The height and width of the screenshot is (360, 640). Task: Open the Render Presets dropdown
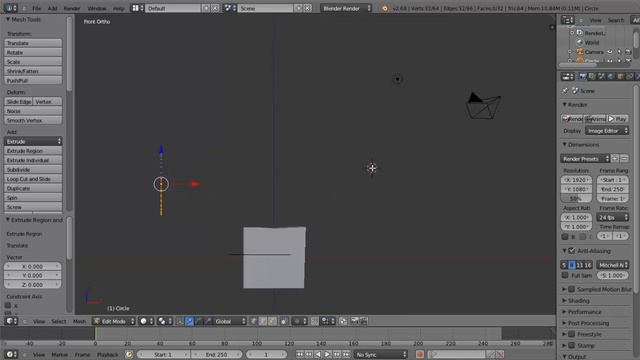click(585, 159)
